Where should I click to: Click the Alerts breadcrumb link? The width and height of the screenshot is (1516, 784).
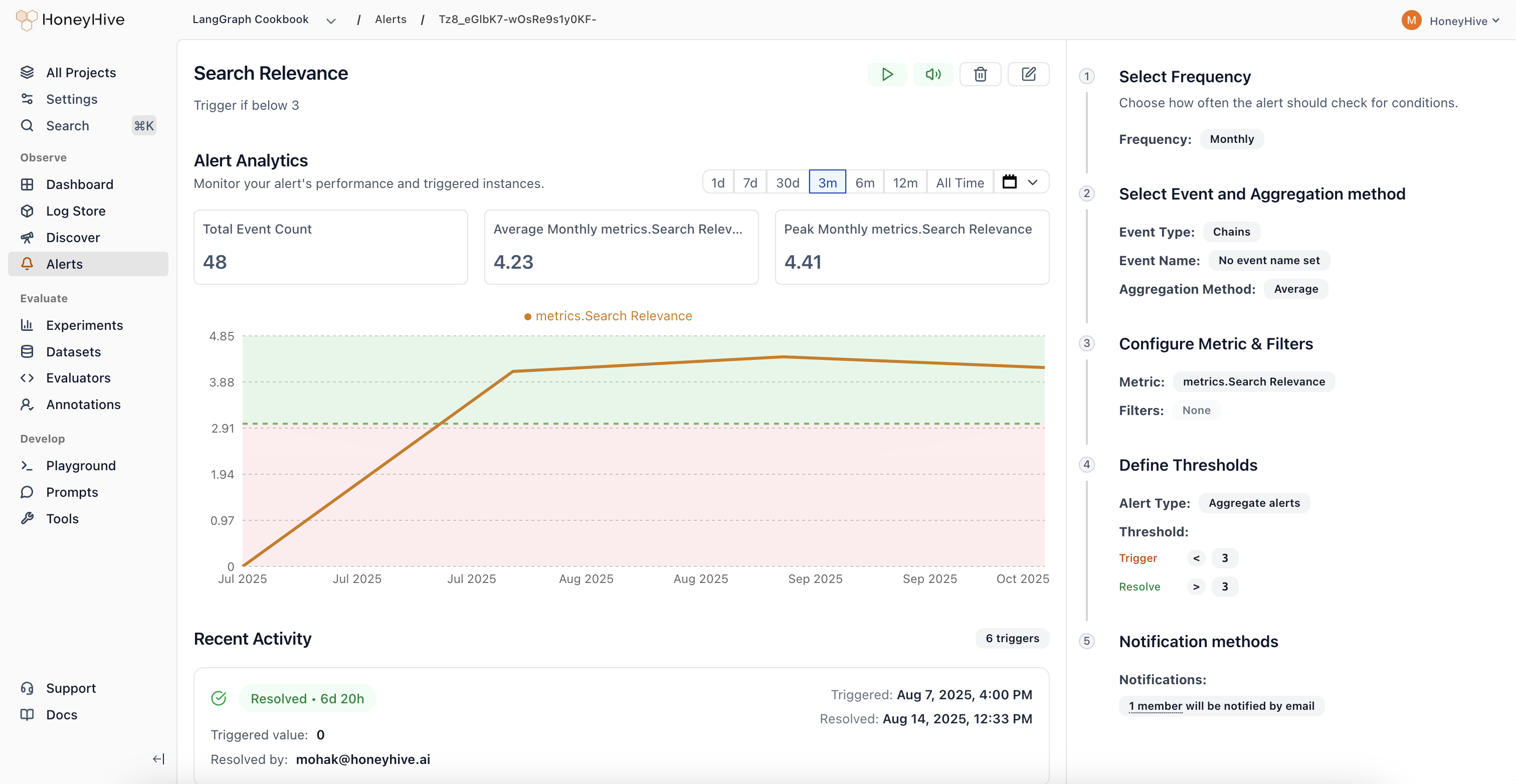point(390,20)
